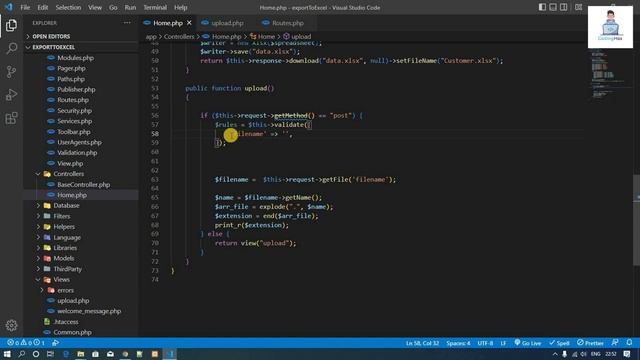Open the Extensions view

pos(11,118)
